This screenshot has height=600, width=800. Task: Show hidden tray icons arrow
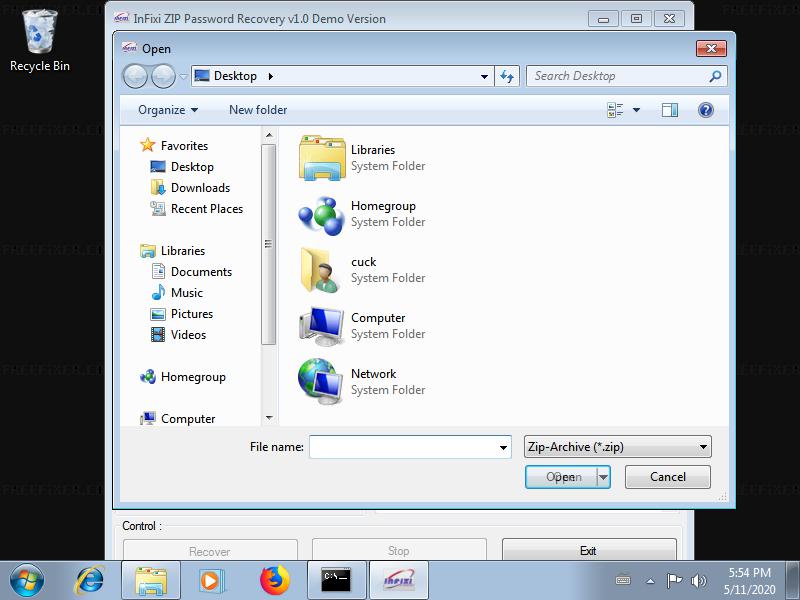tap(651, 581)
